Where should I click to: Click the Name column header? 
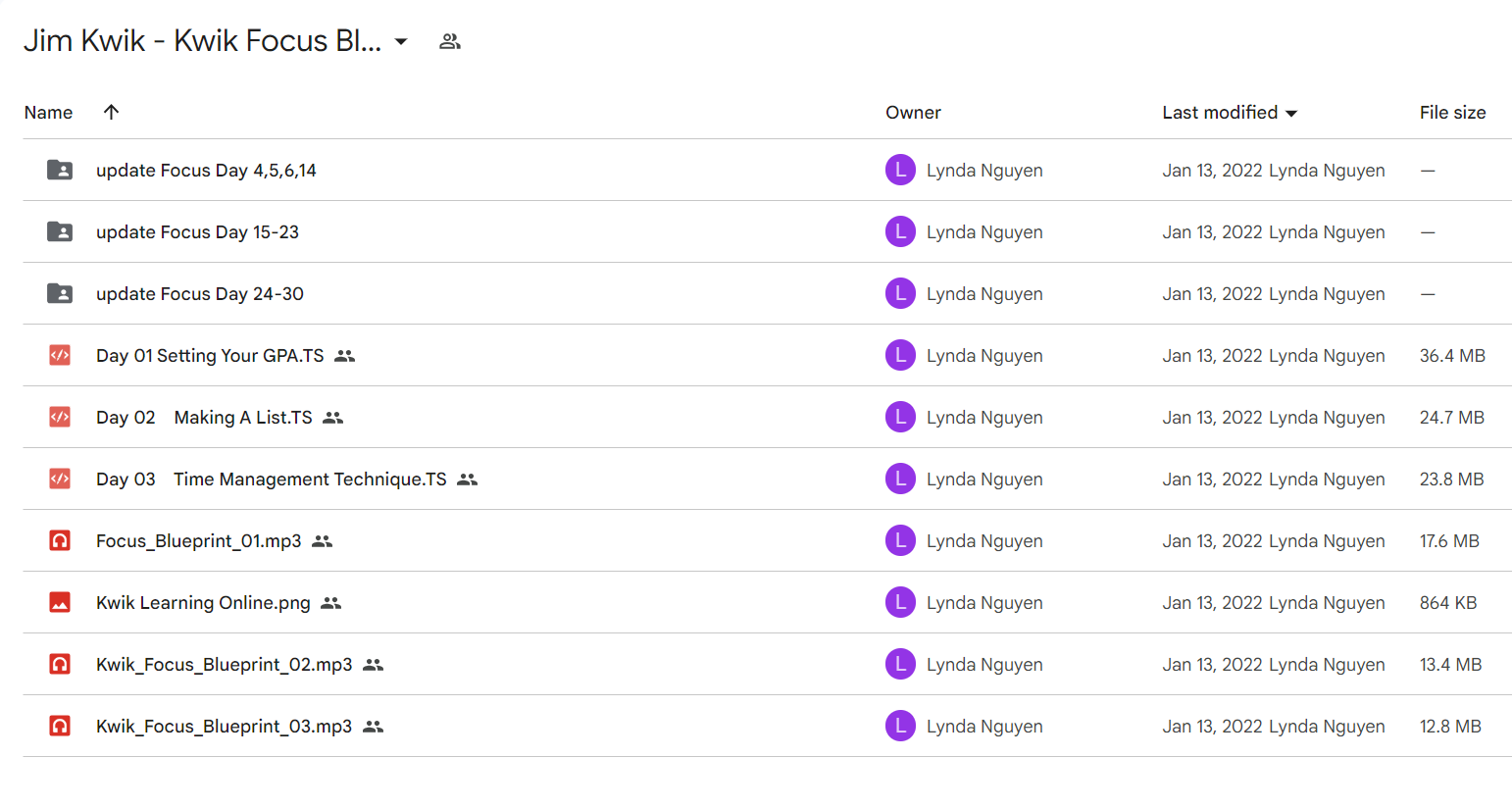[x=48, y=113]
